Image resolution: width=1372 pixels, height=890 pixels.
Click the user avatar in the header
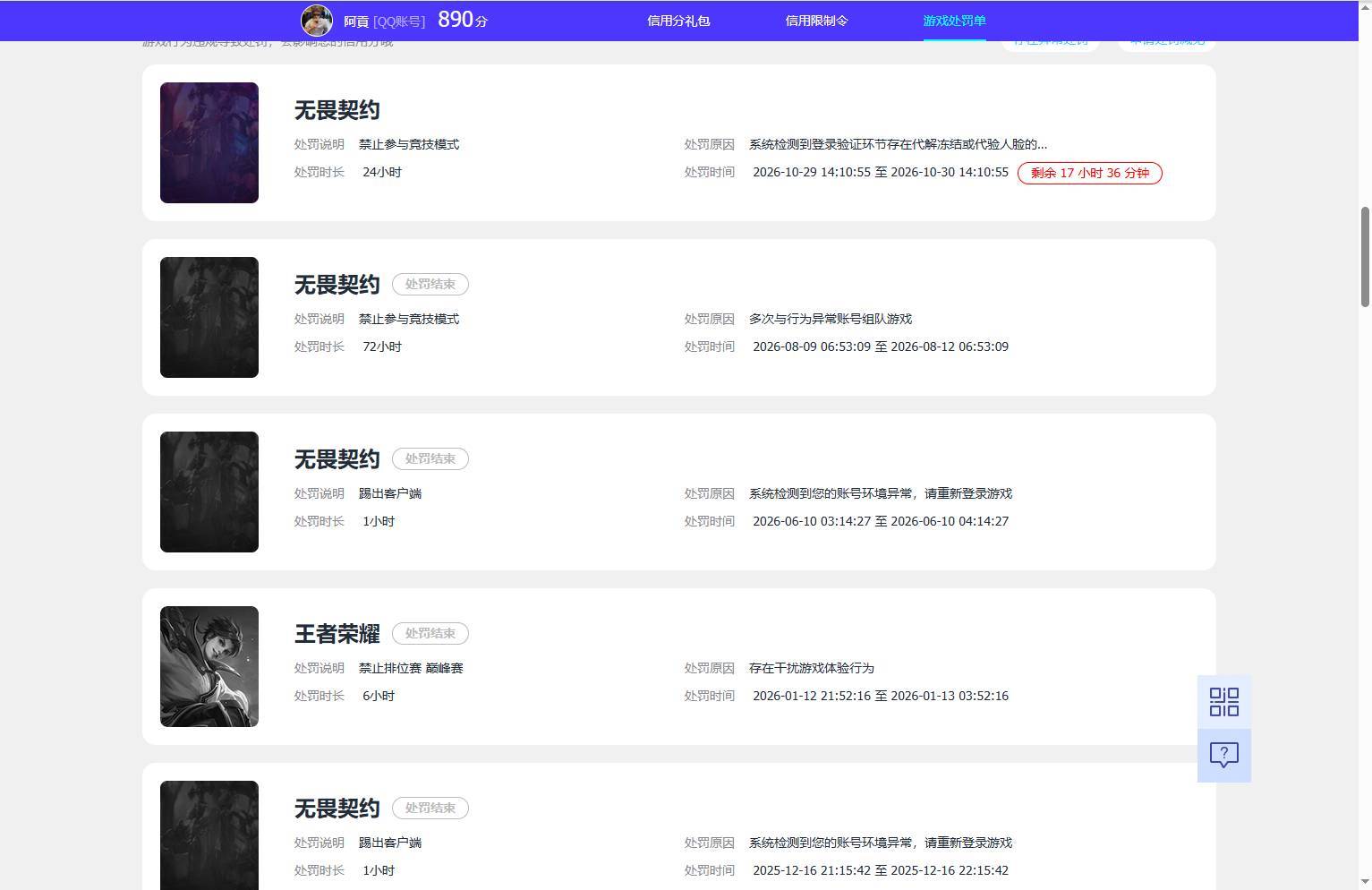point(317,21)
